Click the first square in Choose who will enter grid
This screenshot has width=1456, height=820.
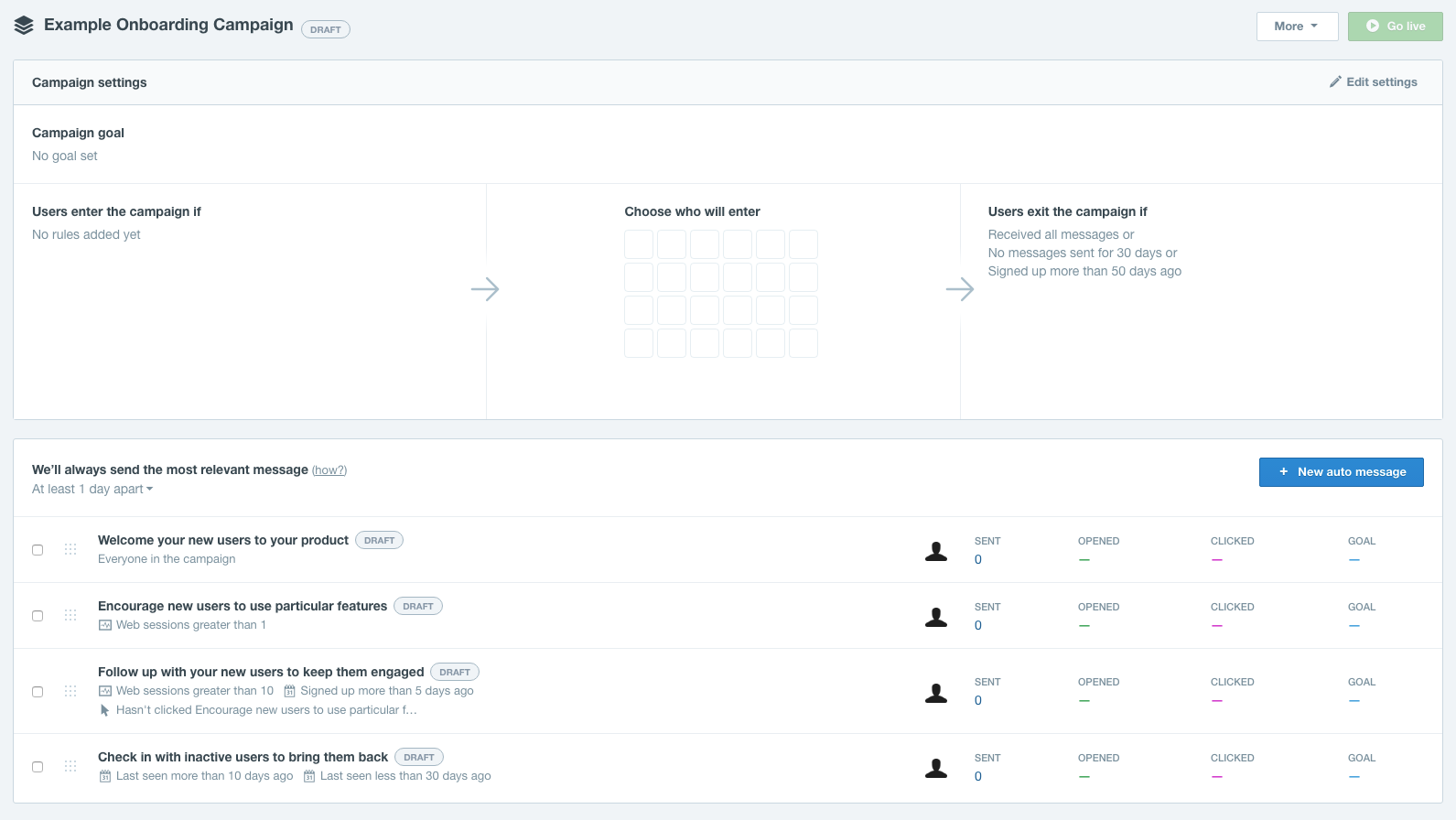point(639,244)
